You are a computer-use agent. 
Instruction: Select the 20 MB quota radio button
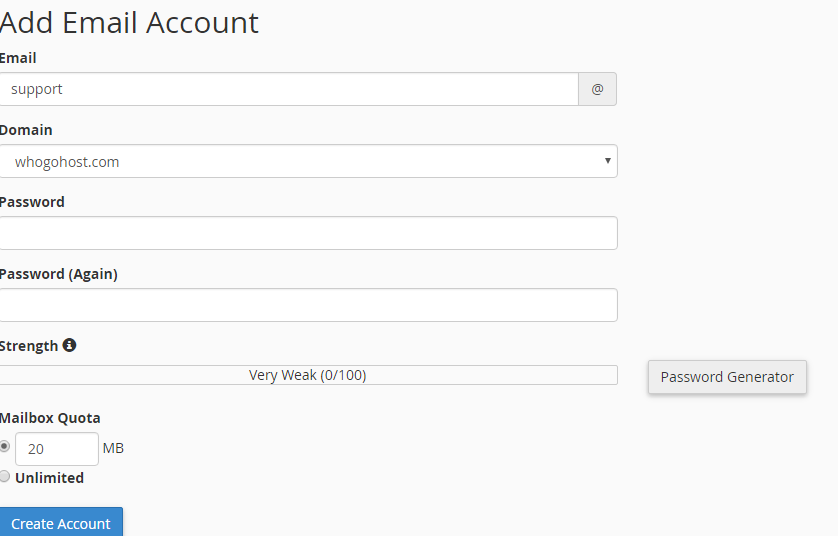point(5,446)
